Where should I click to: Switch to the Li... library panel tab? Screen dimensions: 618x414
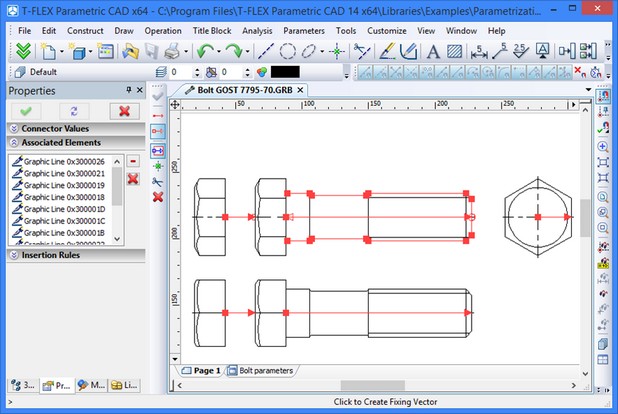[x=124, y=385]
